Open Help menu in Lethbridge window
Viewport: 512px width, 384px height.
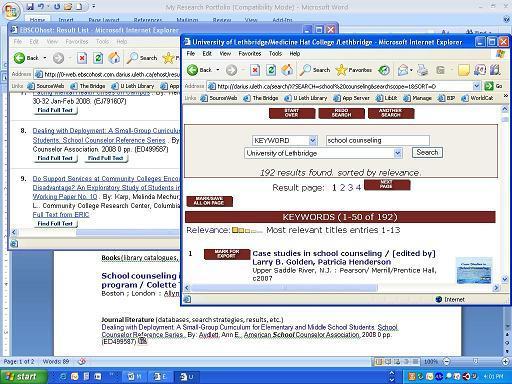[295, 53]
